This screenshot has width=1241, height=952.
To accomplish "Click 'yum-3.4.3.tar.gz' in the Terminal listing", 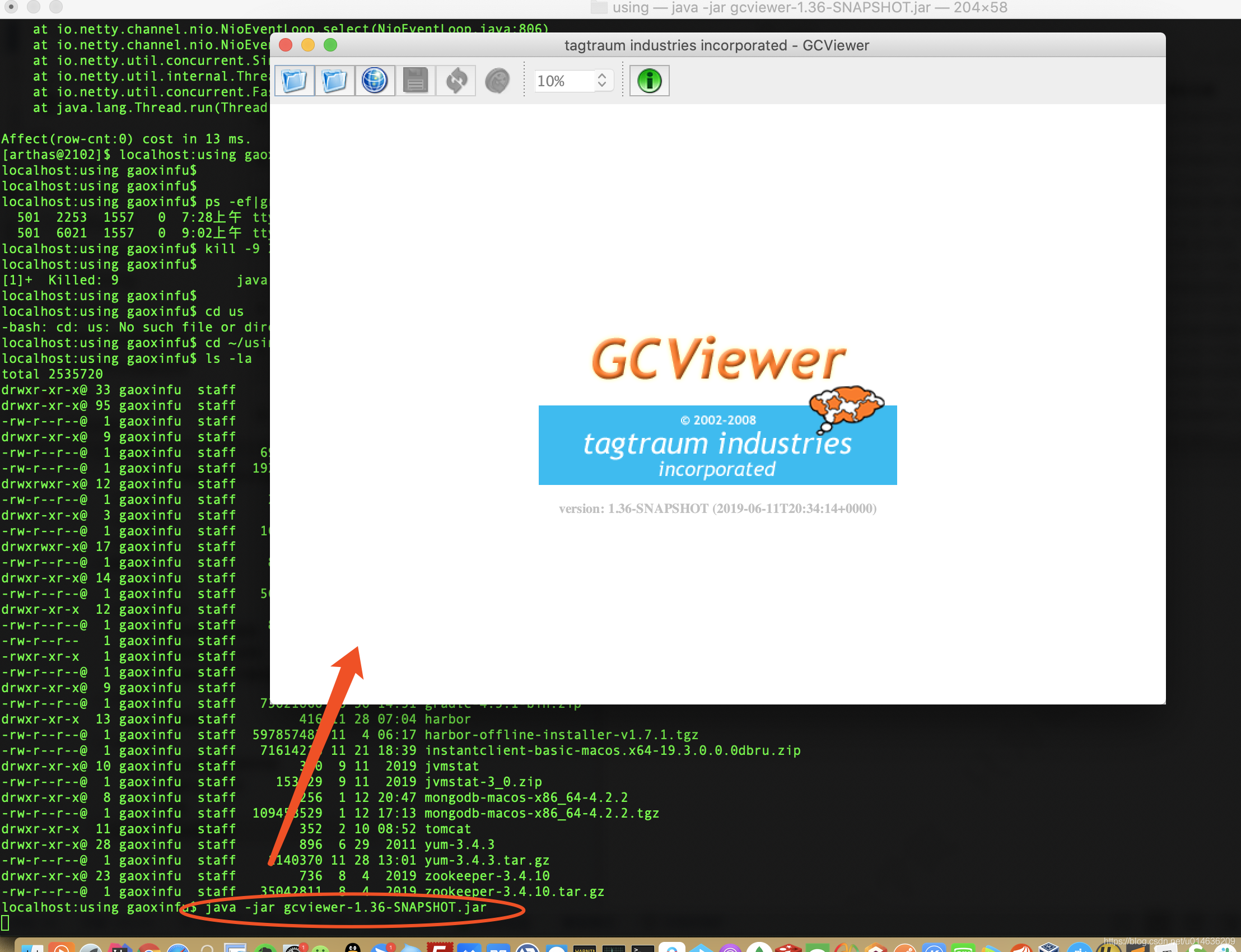I will (487, 860).
